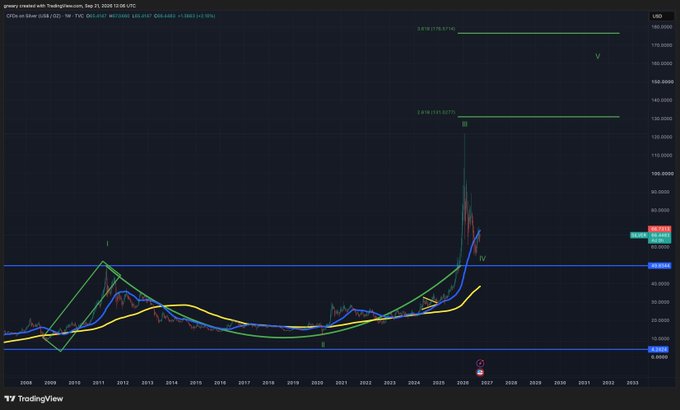The image size is (680, 410).
Task: Select the wave I label
Action: (x=108, y=244)
